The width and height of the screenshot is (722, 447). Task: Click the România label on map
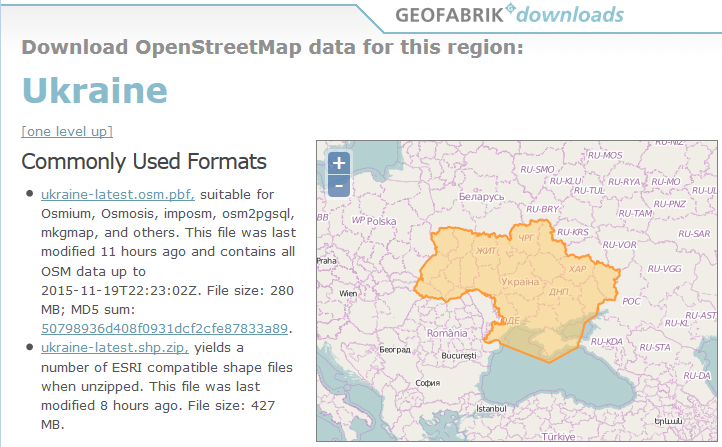point(446,333)
